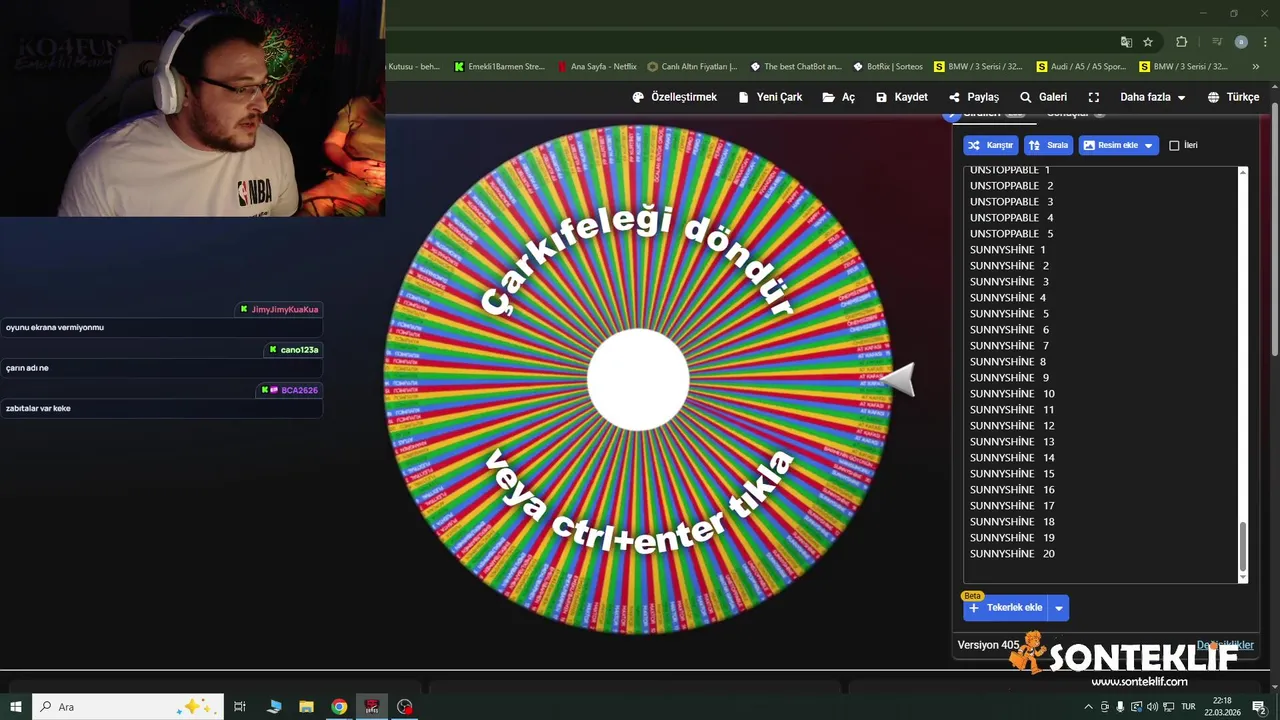The image size is (1280, 720).
Task: Click the Versiyon 405 label
Action: [988, 645]
